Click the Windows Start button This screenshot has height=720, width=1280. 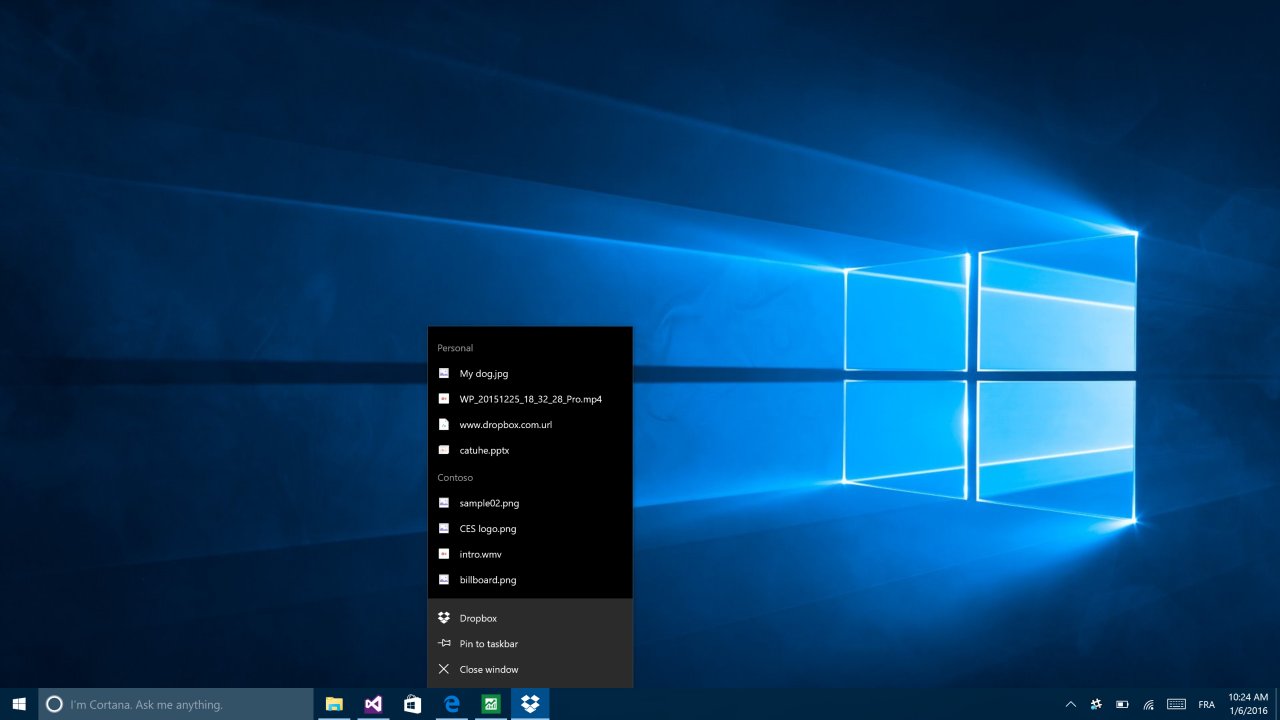click(19, 704)
